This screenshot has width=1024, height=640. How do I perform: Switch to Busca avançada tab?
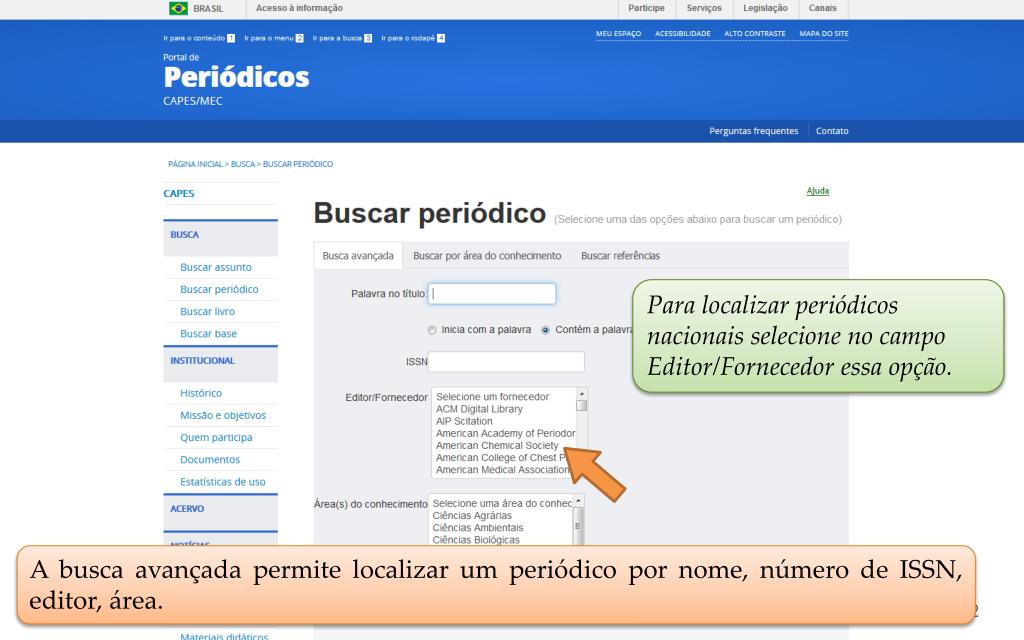click(x=358, y=255)
